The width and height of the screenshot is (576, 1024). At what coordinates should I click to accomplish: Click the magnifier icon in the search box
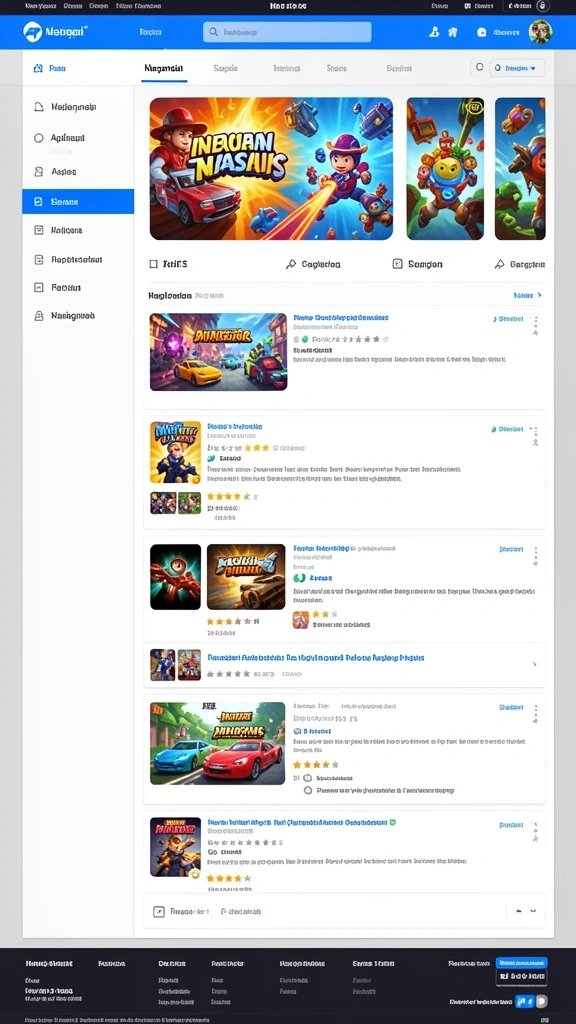[212, 31]
